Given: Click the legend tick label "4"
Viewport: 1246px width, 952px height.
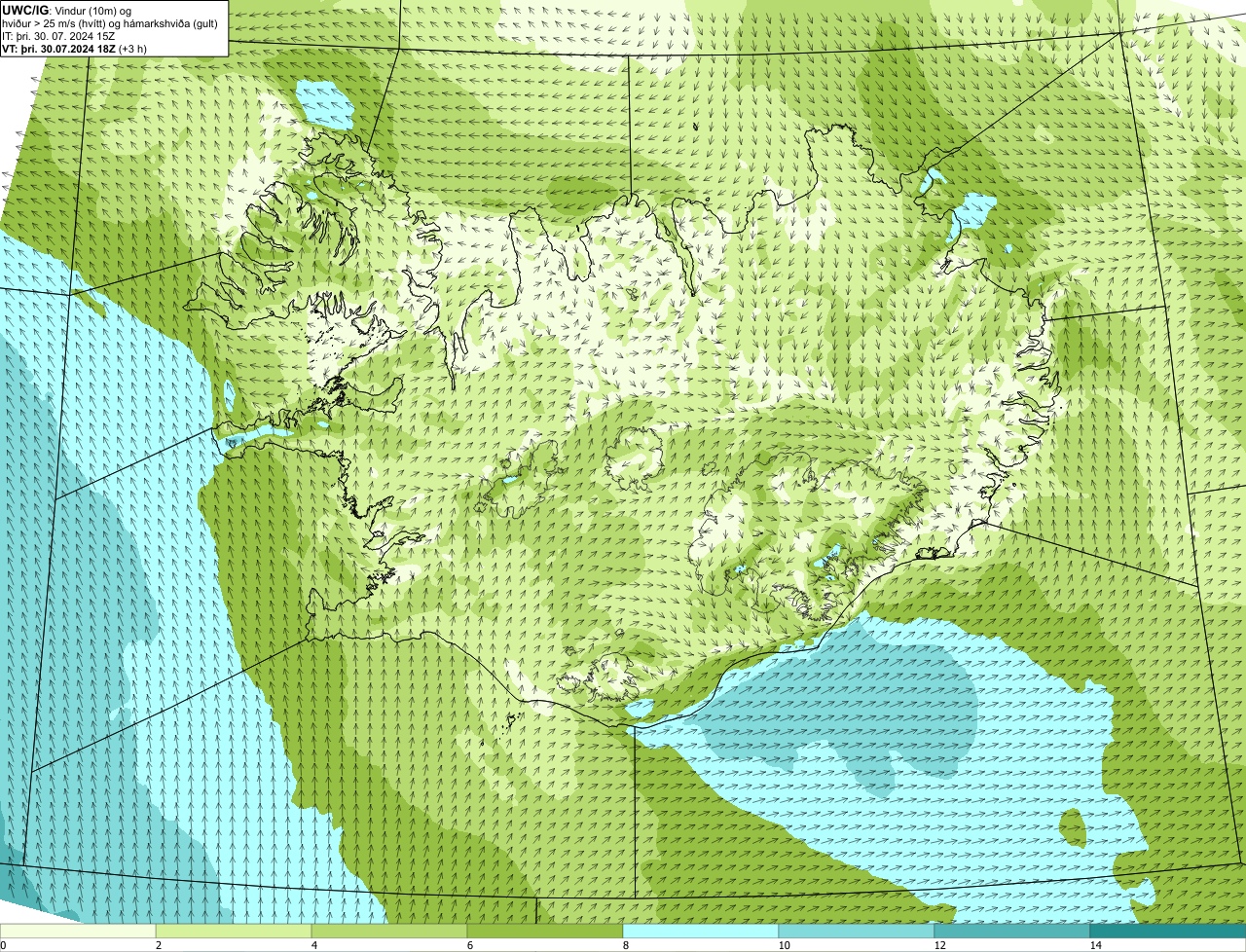Looking at the screenshot, I should pos(313,945).
